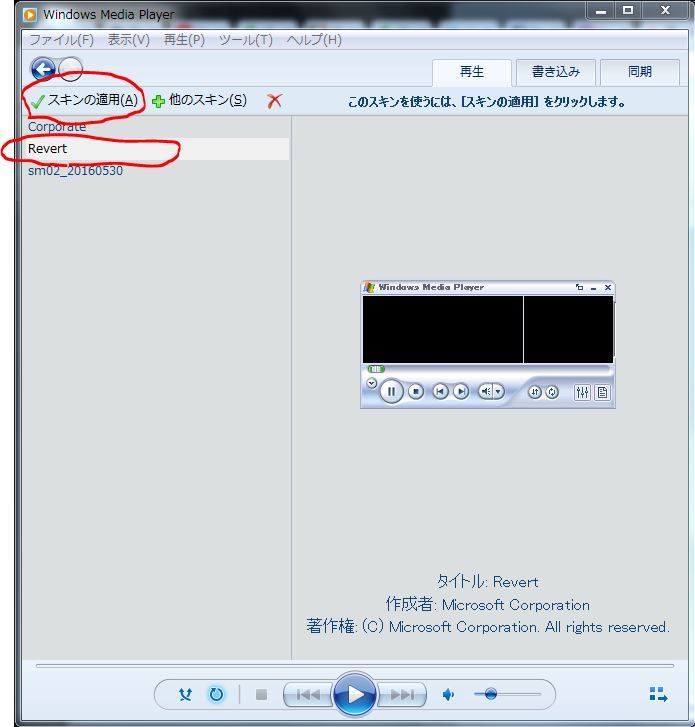Switch to Now Playing mode icon
Image resolution: width=695 pixels, height=727 pixels.
[x=658, y=695]
